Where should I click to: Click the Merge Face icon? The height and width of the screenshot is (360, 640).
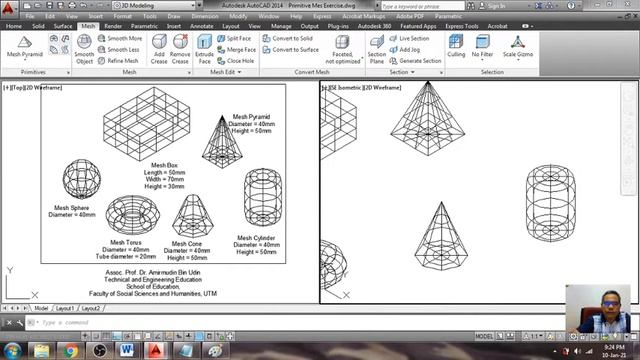click(x=221, y=49)
